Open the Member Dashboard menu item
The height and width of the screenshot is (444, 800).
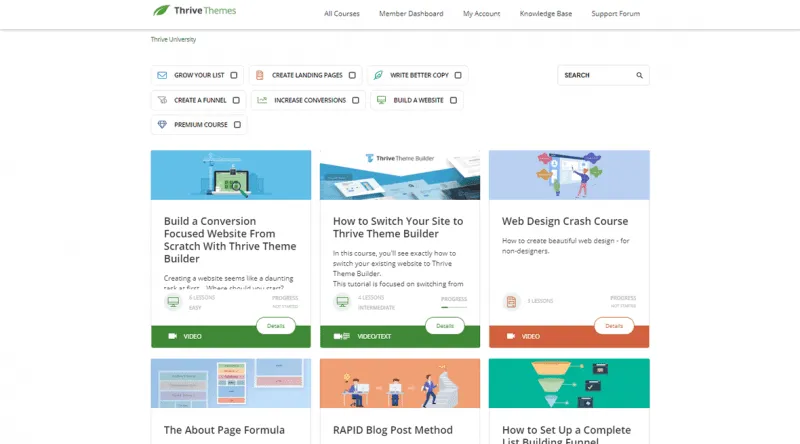point(411,14)
